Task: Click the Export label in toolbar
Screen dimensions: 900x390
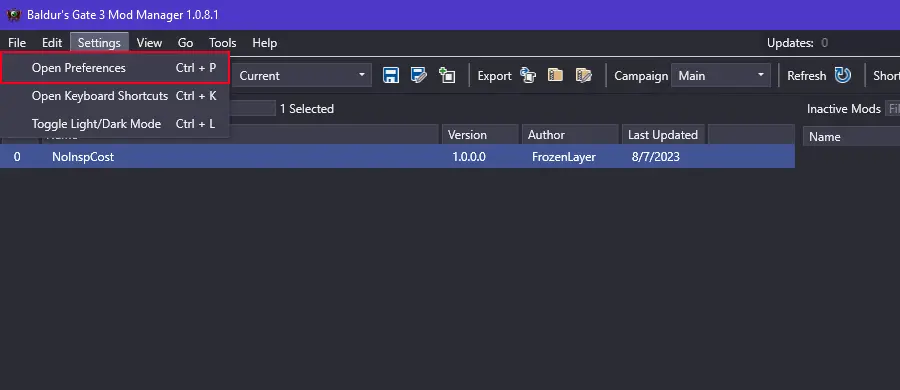Action: click(x=494, y=76)
